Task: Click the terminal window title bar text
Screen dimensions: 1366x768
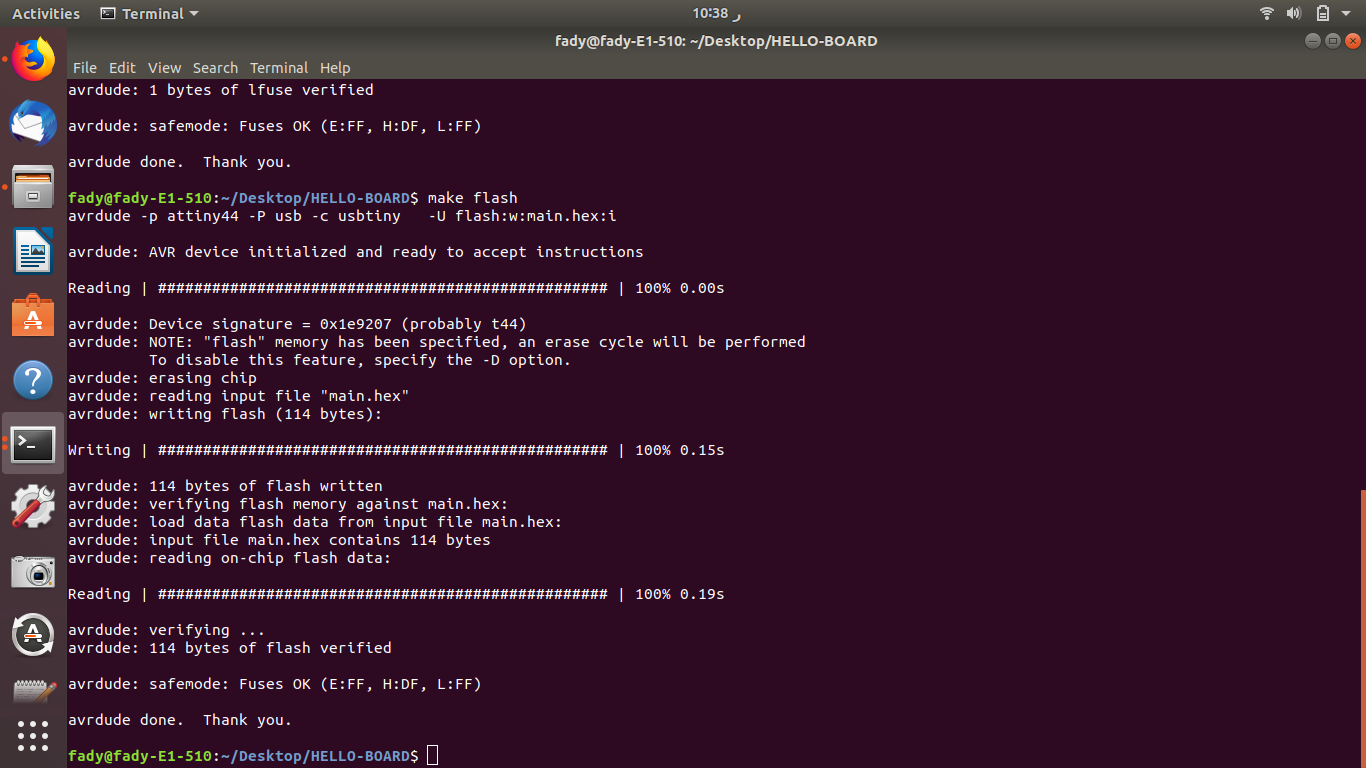Action: point(716,41)
